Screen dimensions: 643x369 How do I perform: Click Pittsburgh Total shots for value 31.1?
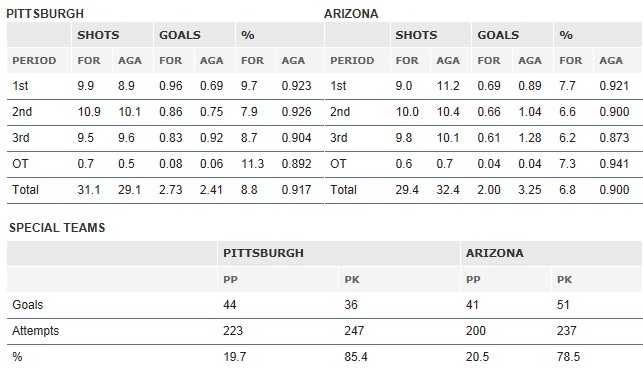[89, 190]
